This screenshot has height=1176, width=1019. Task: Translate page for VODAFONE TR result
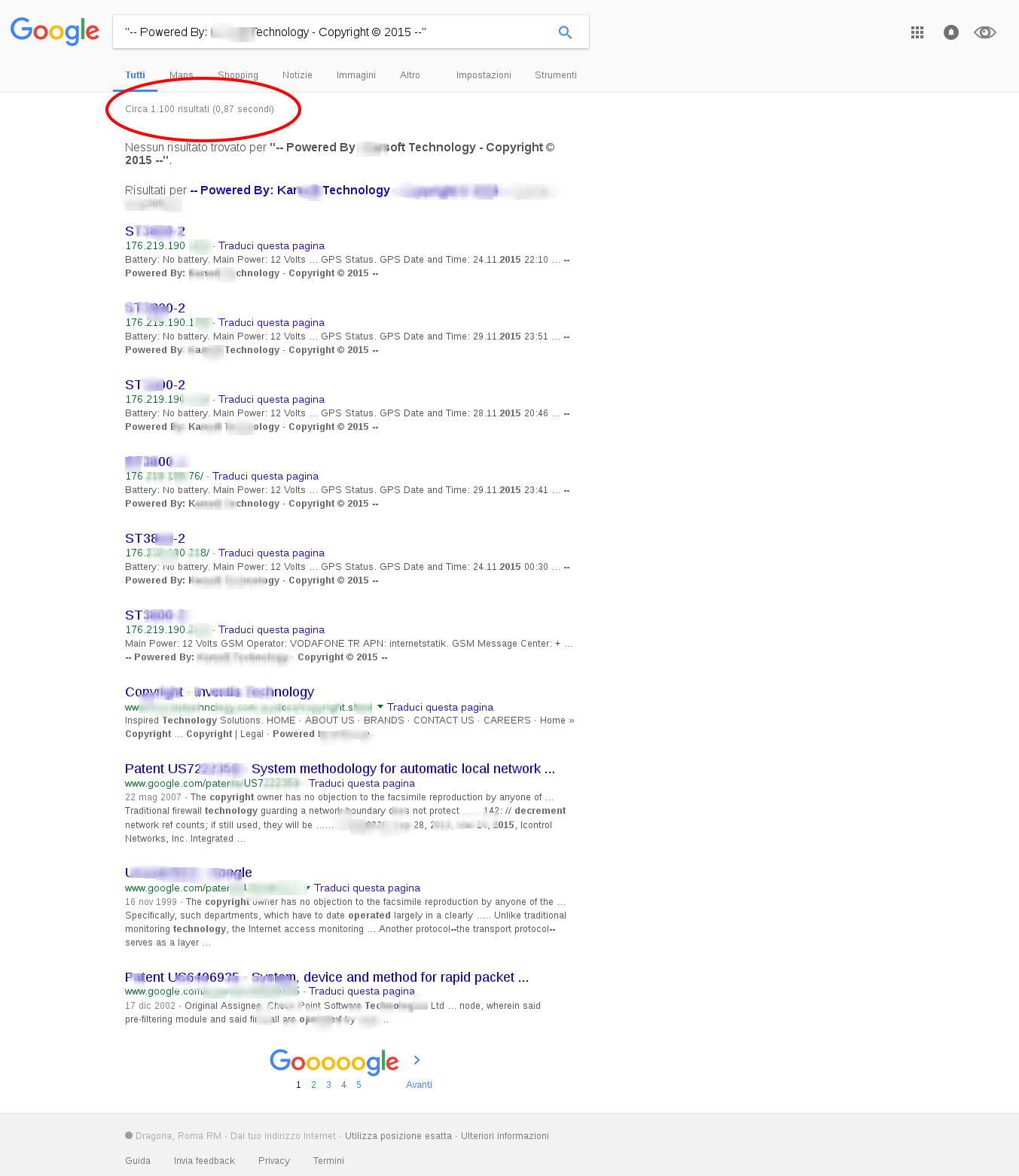click(x=271, y=630)
